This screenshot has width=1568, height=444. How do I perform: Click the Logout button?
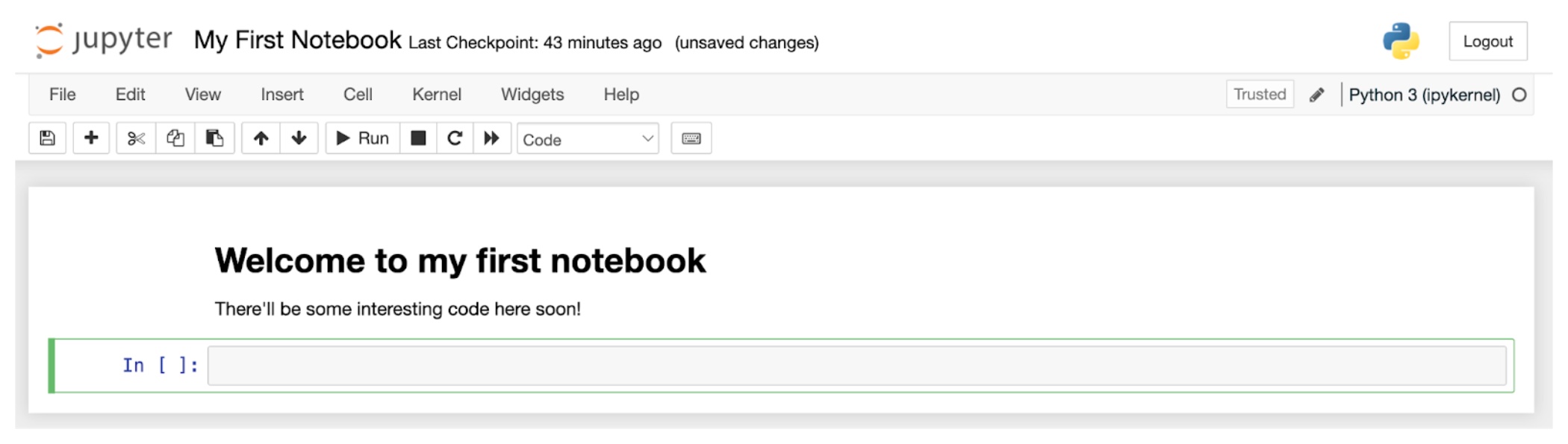point(1487,41)
